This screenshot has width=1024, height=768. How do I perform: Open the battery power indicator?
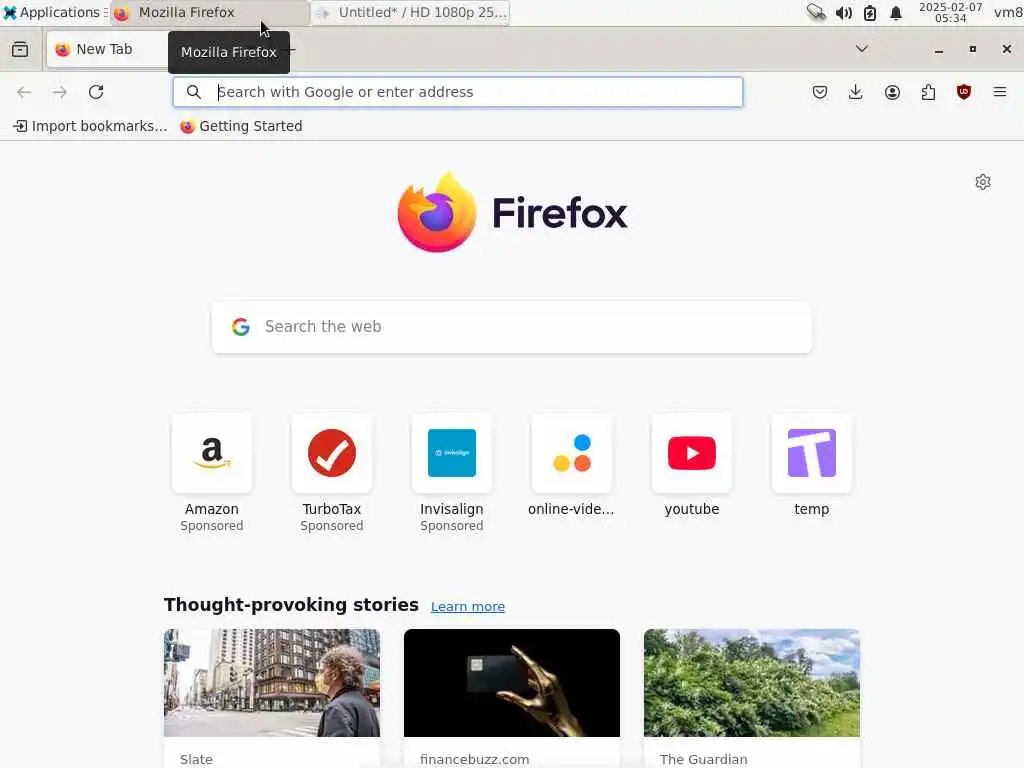point(870,13)
